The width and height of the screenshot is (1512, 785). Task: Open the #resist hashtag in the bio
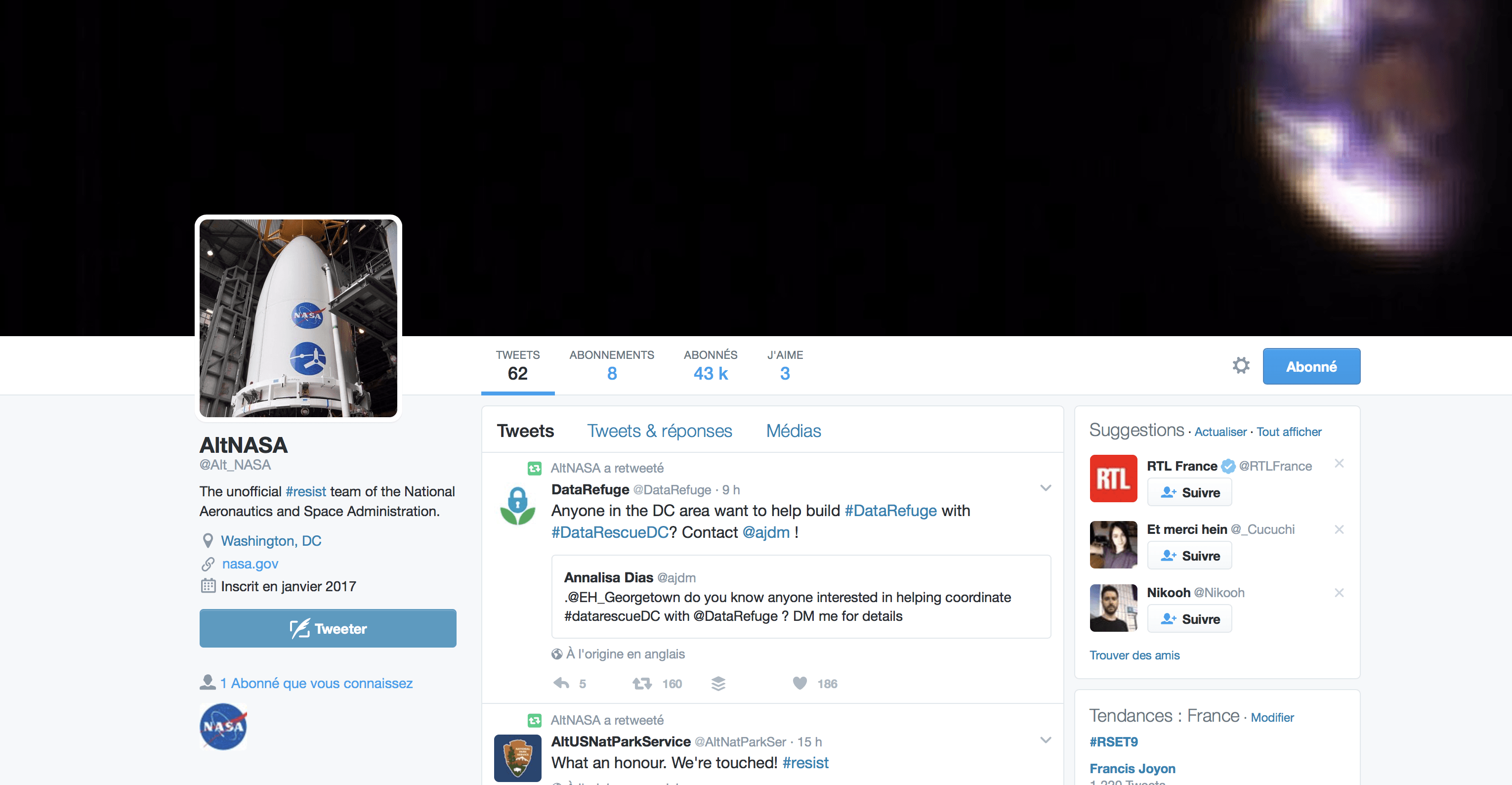pos(305,491)
